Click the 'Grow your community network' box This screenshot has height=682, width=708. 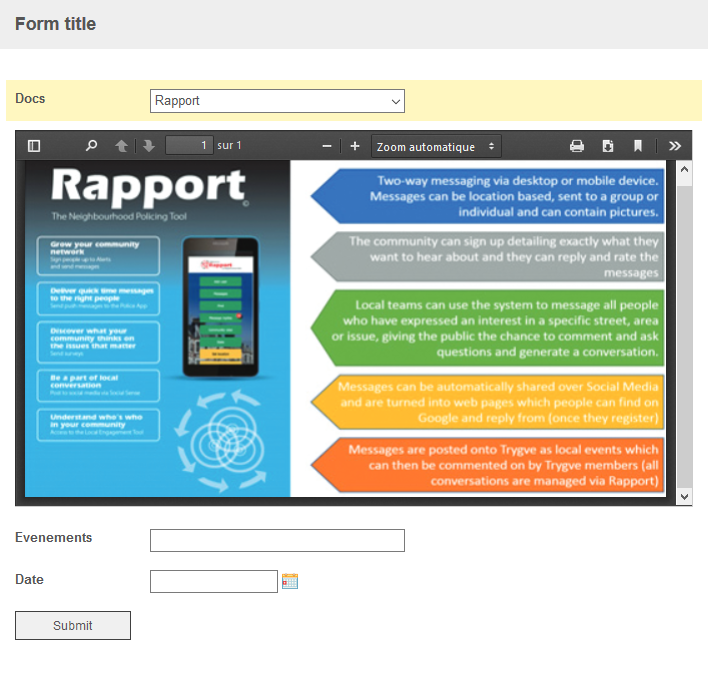click(98, 256)
